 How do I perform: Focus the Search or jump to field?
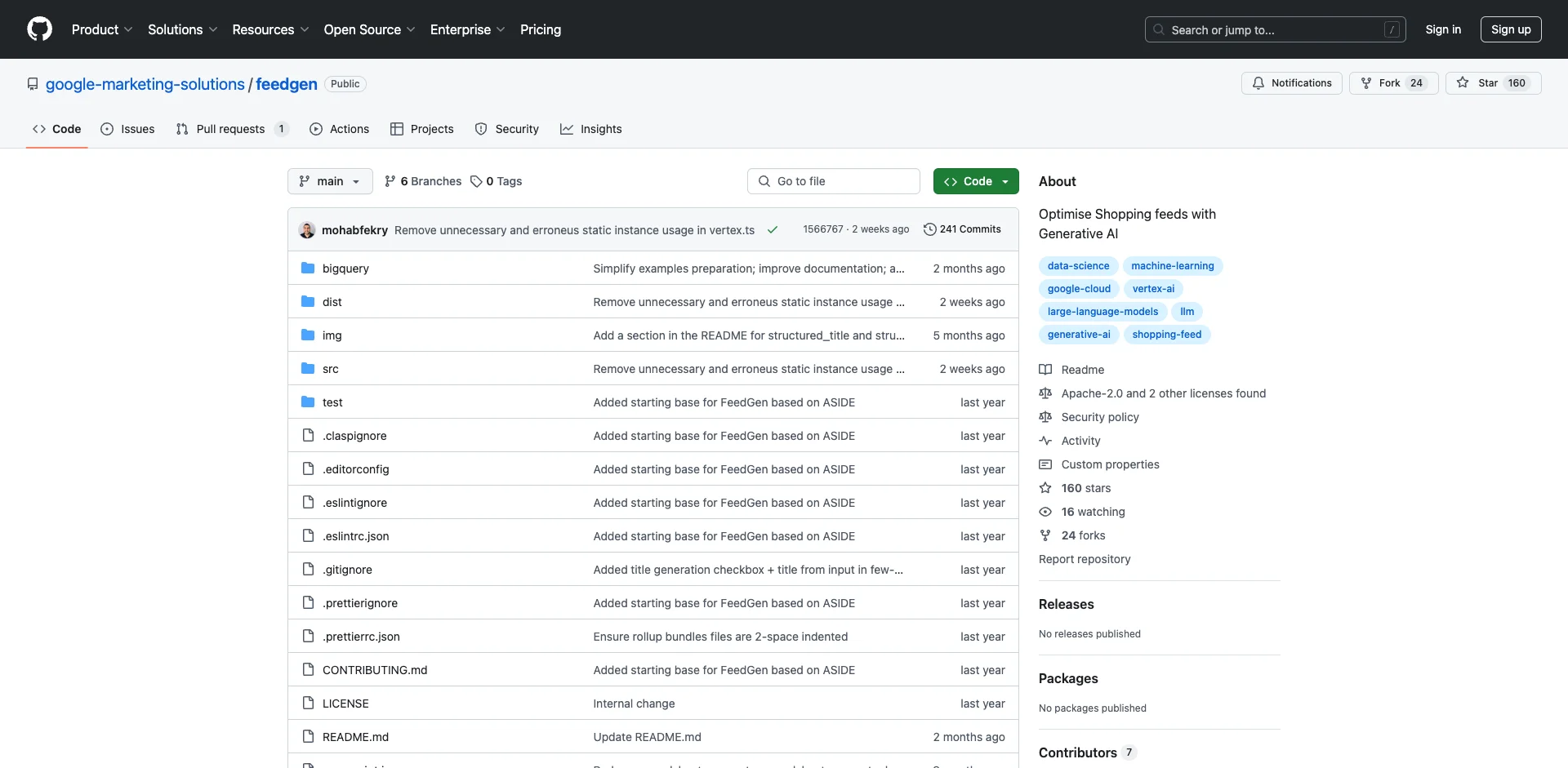(1276, 29)
